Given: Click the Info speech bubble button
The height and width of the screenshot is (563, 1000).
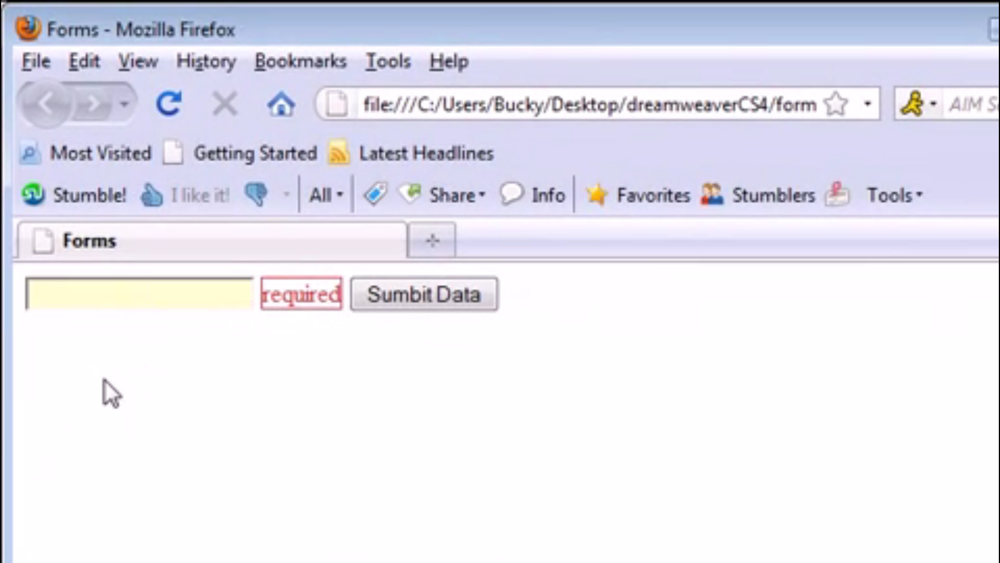Looking at the screenshot, I should (532, 194).
